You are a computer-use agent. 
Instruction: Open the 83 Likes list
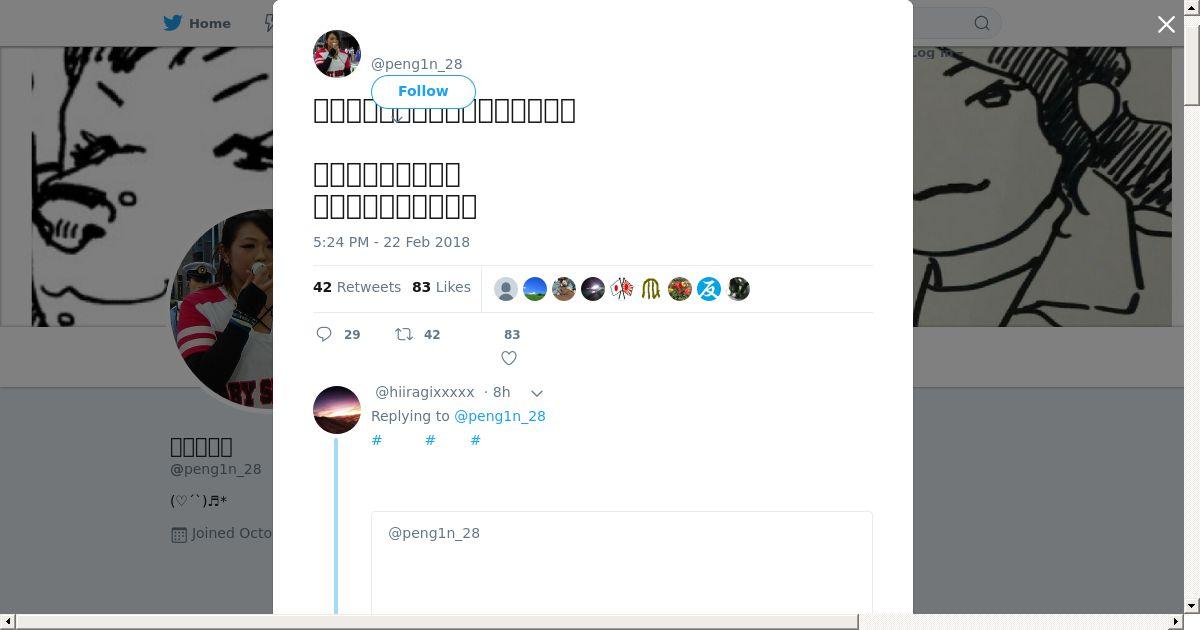pyautogui.click(x=441, y=287)
